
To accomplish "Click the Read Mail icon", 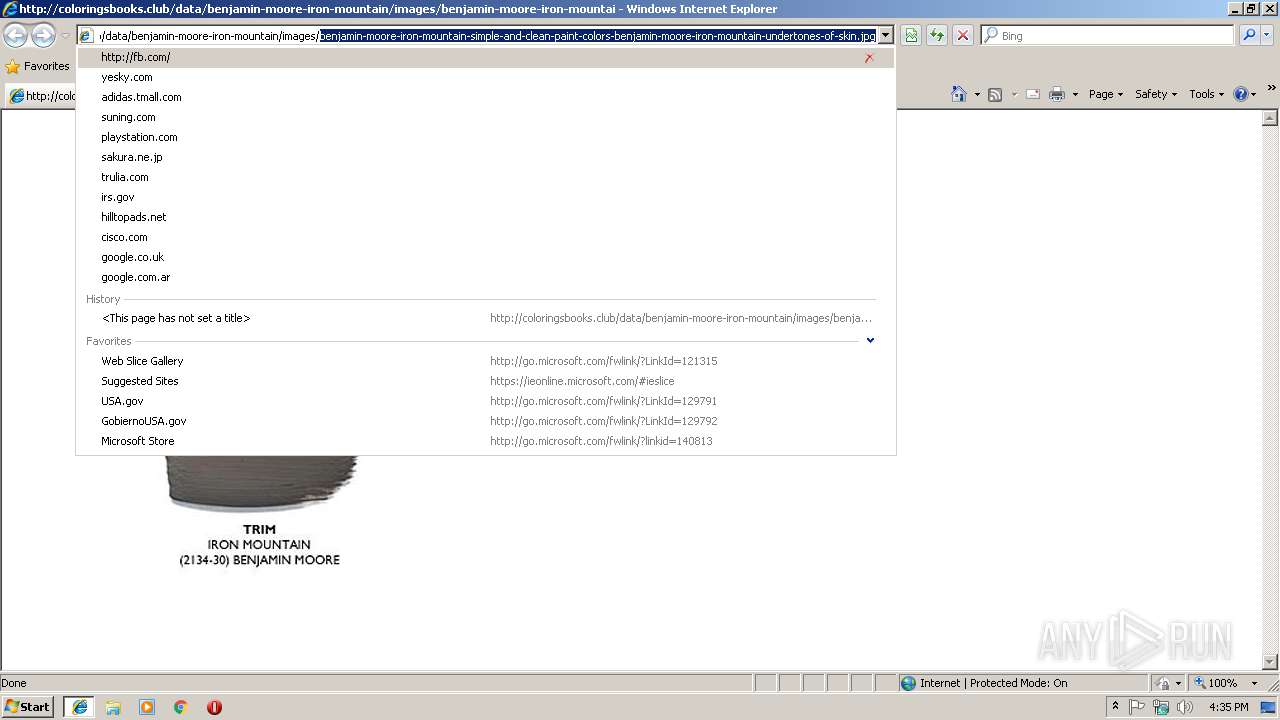I will 1033,94.
